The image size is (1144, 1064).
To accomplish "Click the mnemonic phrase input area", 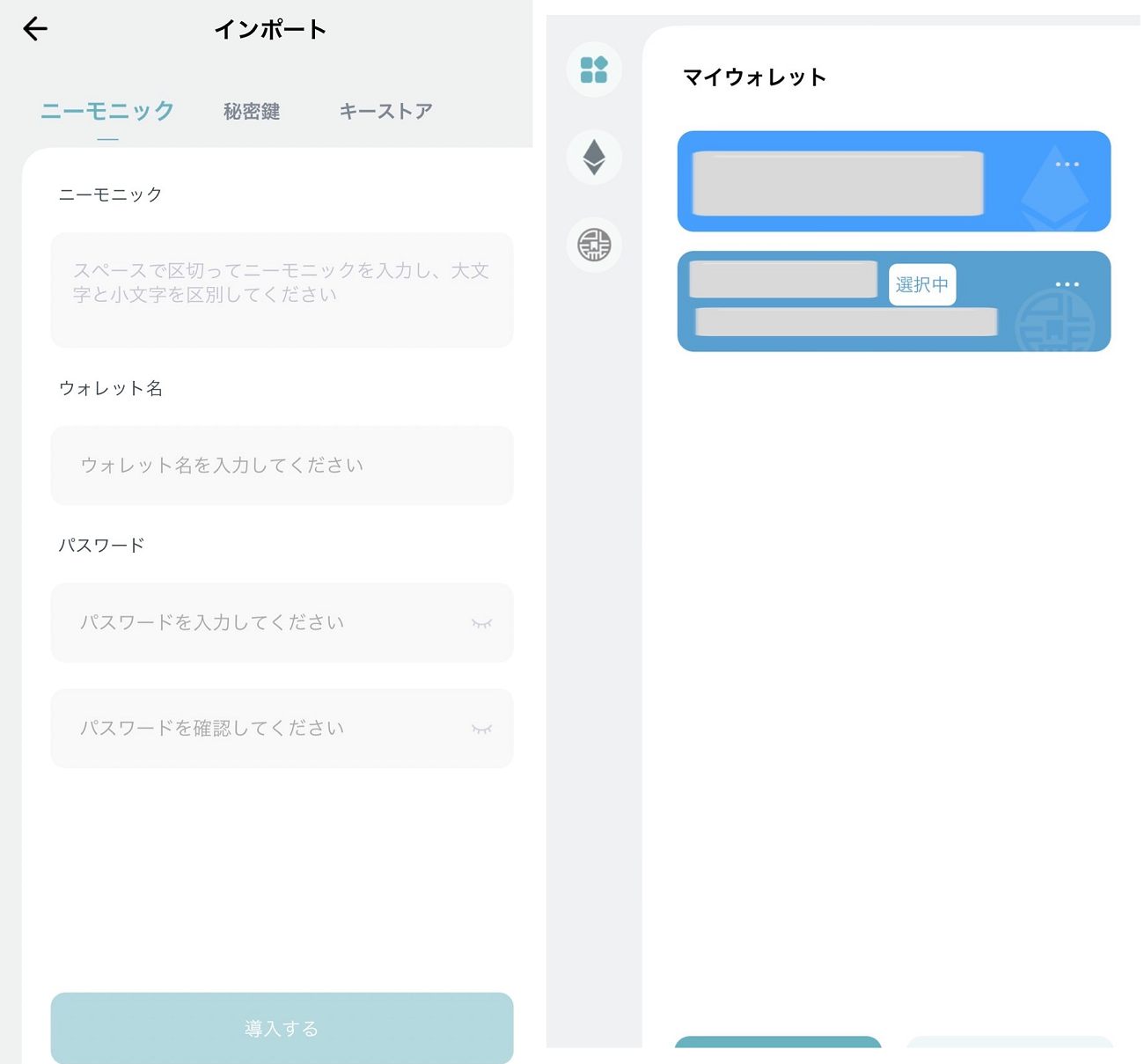I will coord(282,290).
